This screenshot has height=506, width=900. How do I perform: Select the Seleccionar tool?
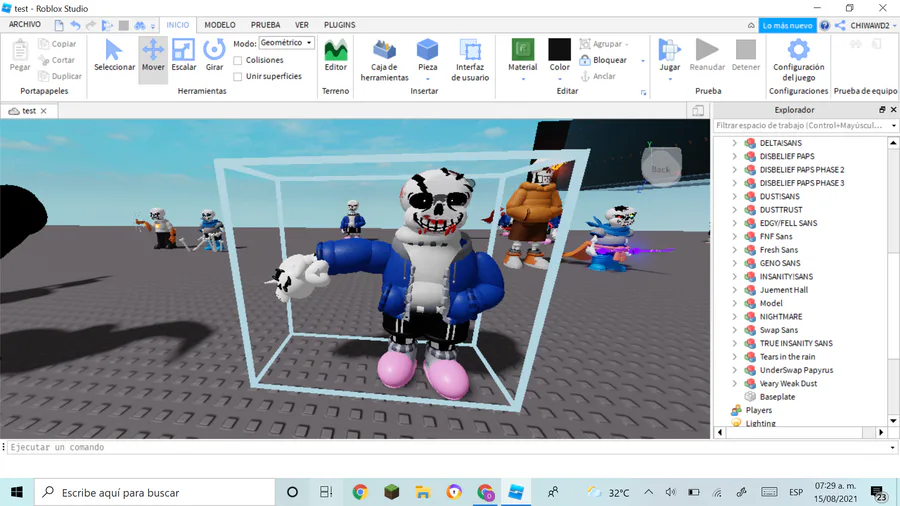pos(114,56)
